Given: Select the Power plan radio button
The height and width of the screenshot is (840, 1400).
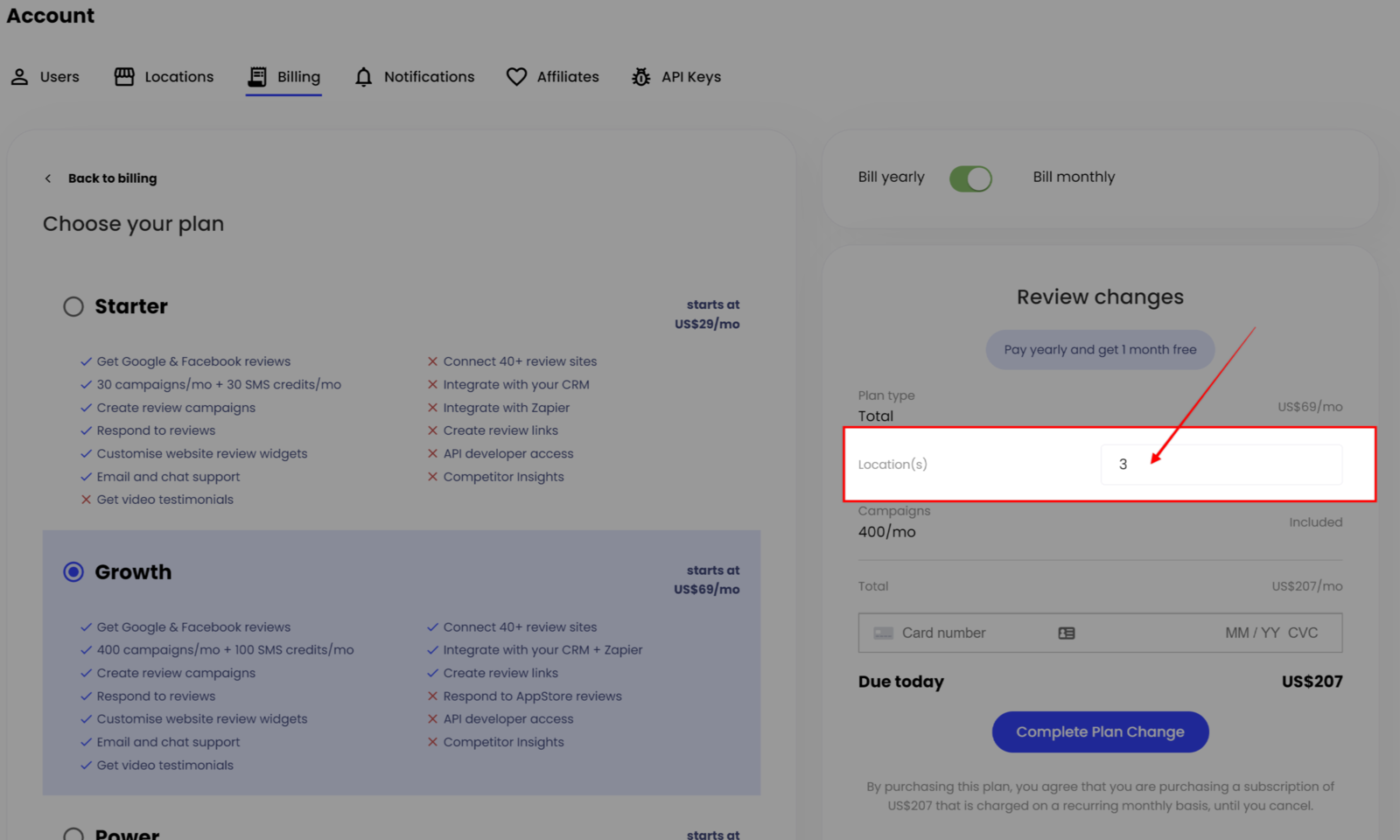Looking at the screenshot, I should (73, 834).
